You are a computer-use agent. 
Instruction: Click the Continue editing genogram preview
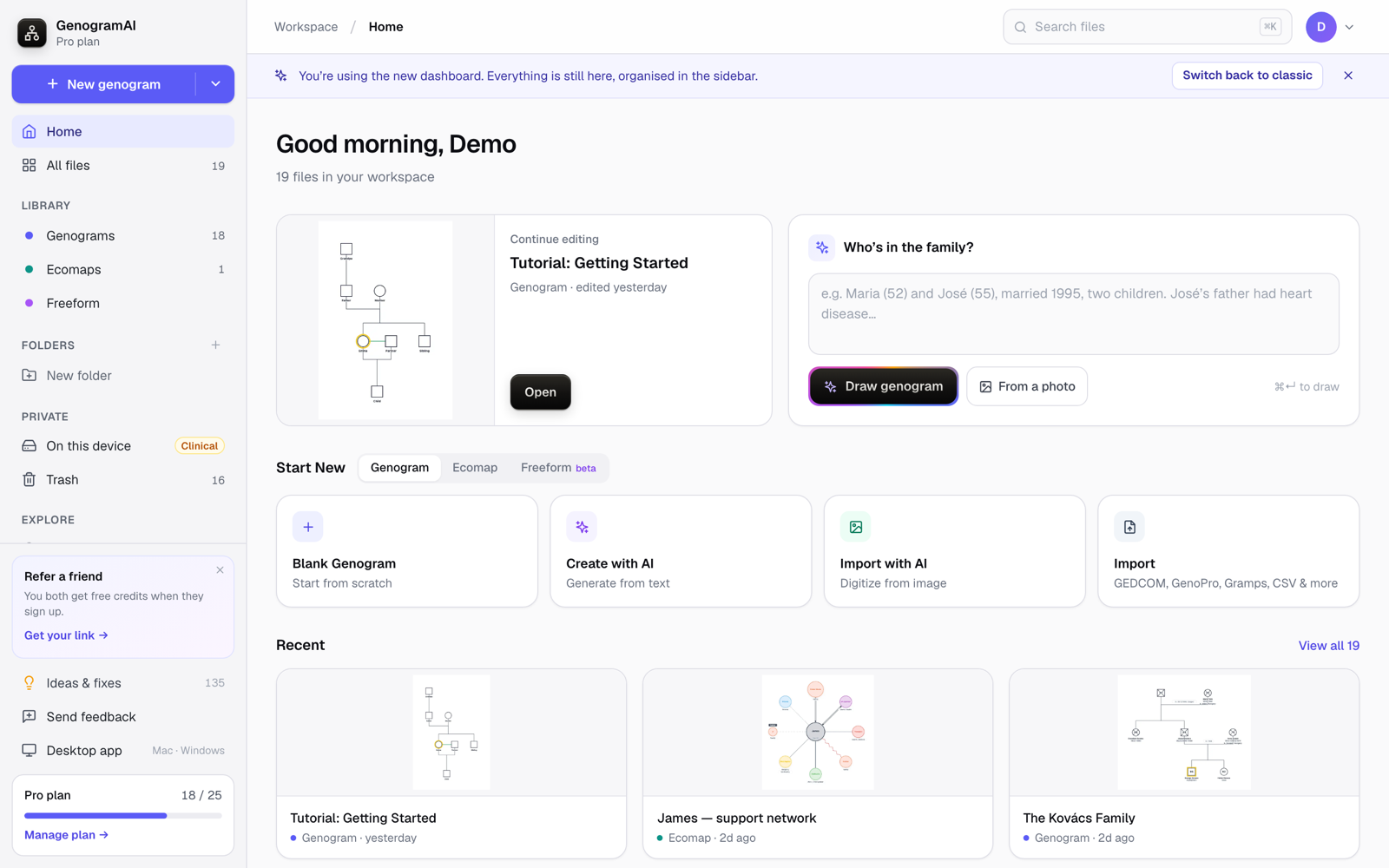click(x=385, y=320)
